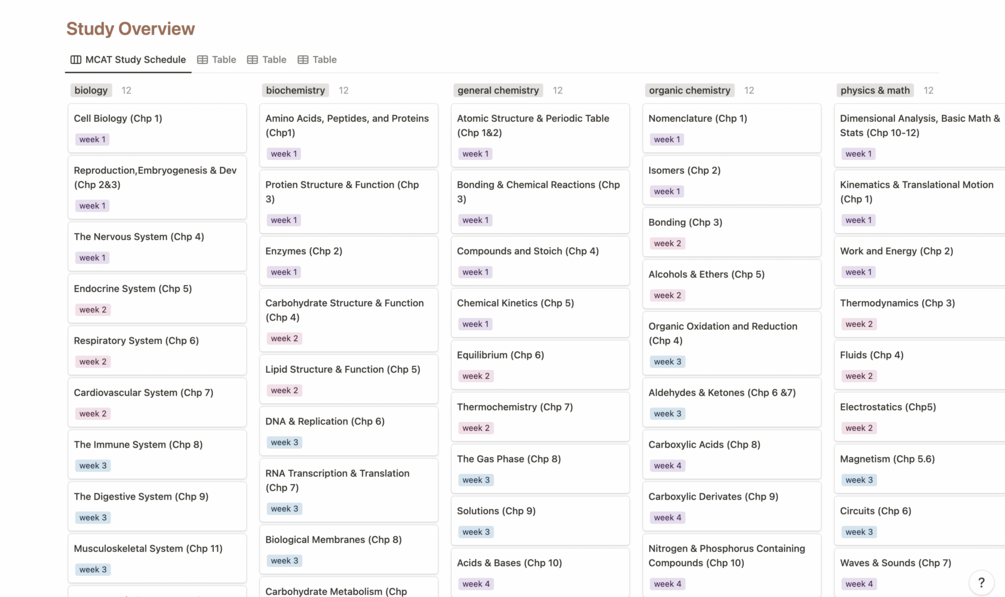Open Bonding & Chemical Reactions card
Viewport: 1005px width, 597px height.
[540, 201]
